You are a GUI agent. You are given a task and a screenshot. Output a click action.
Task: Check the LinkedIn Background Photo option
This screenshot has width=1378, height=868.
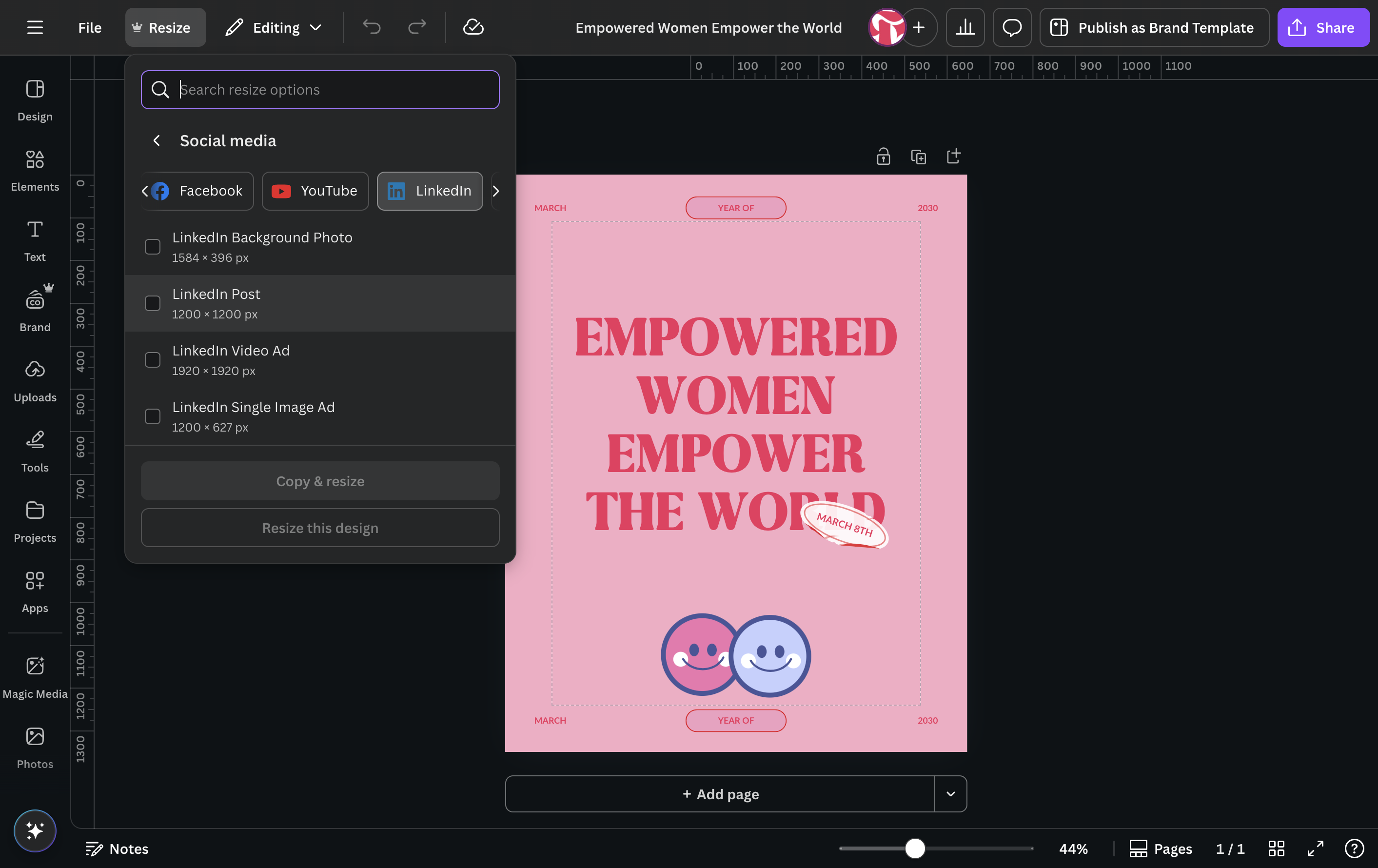(x=152, y=247)
